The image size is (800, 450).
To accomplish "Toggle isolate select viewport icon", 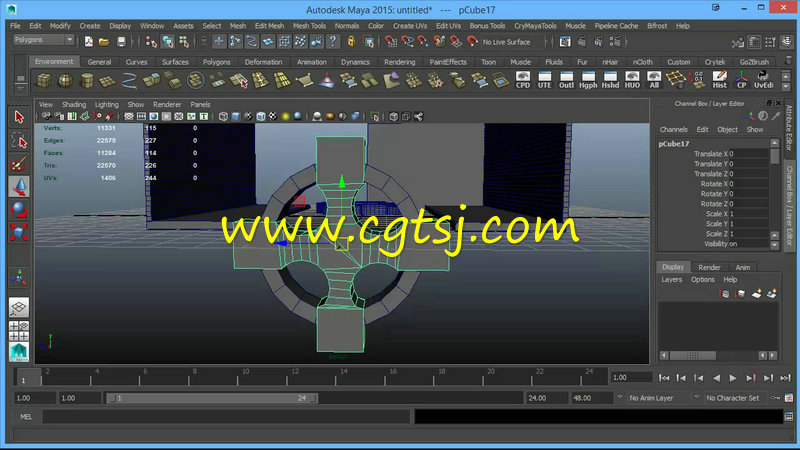I will click(x=374, y=116).
